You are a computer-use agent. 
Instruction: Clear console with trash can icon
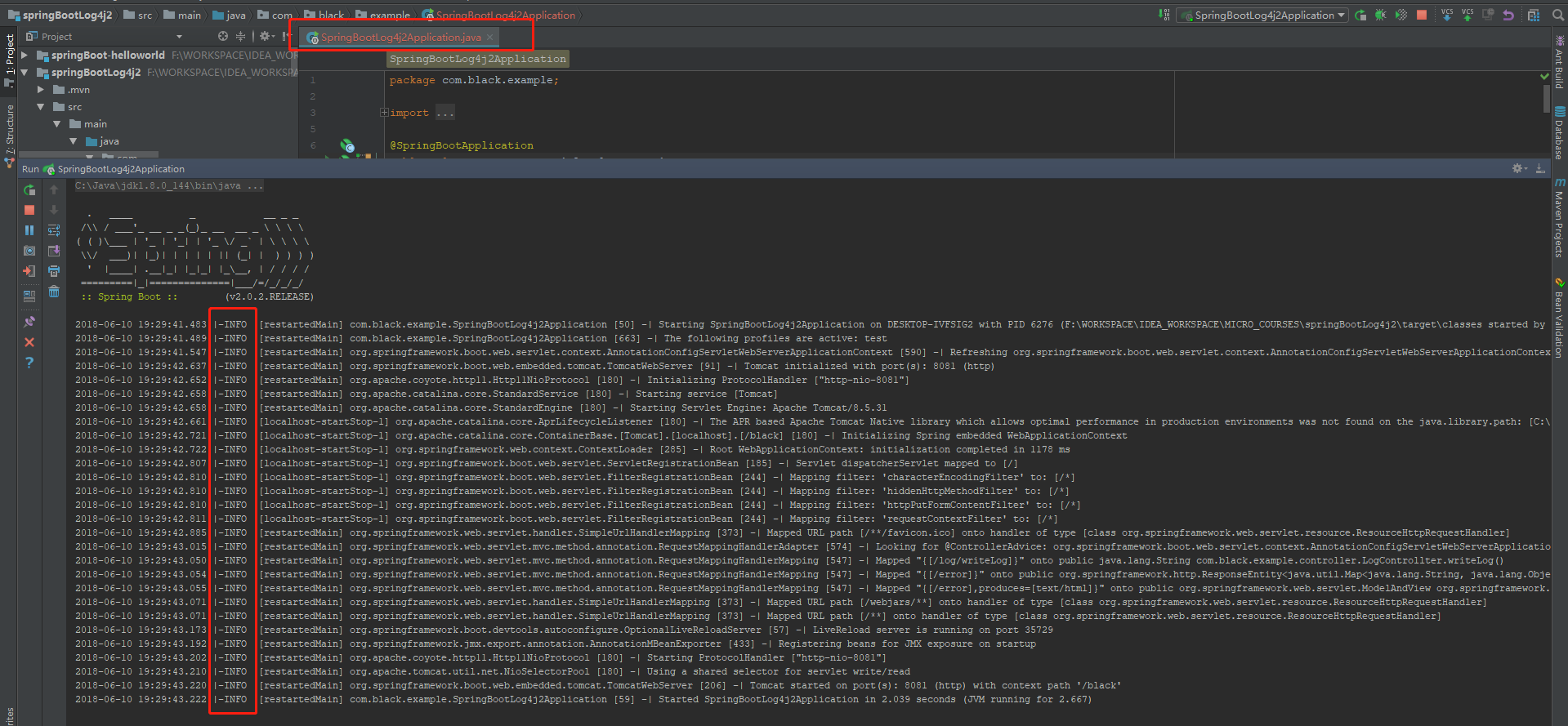(54, 292)
